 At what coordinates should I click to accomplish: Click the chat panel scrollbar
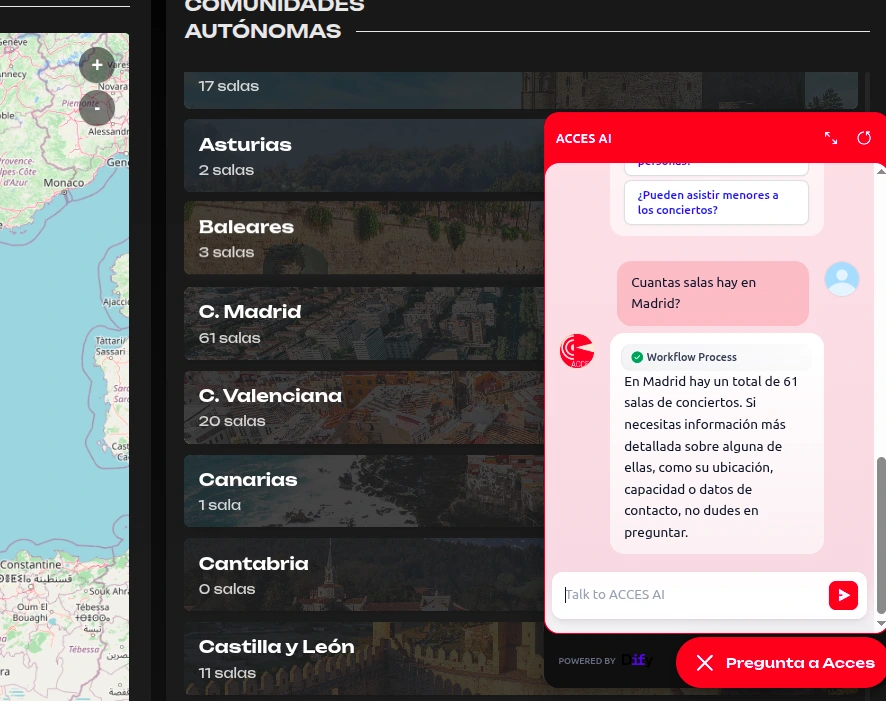(881, 535)
